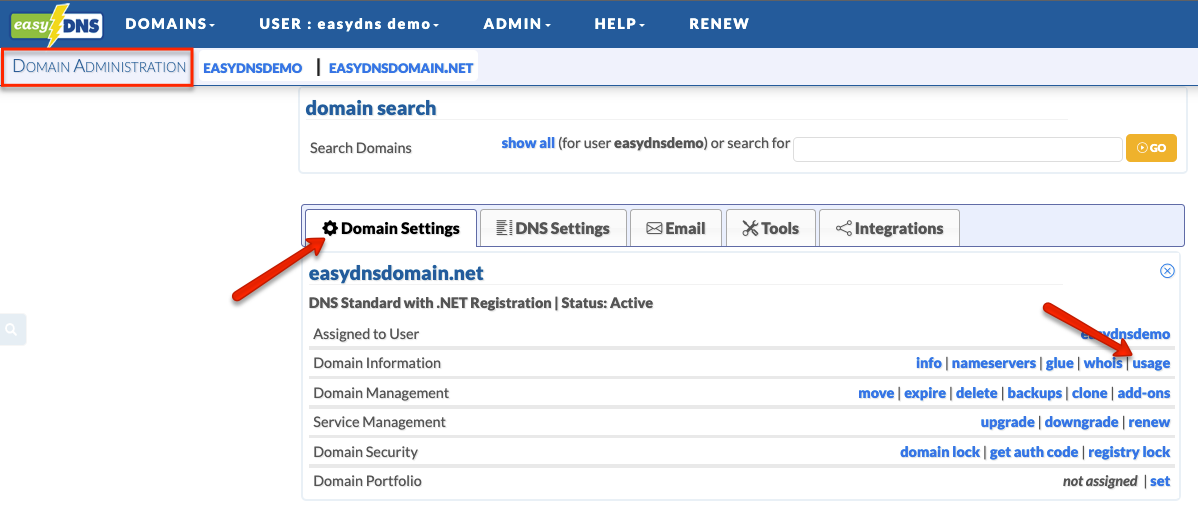1198x516 pixels.
Task: Open the DOMAINS dropdown menu
Action: tap(170, 24)
